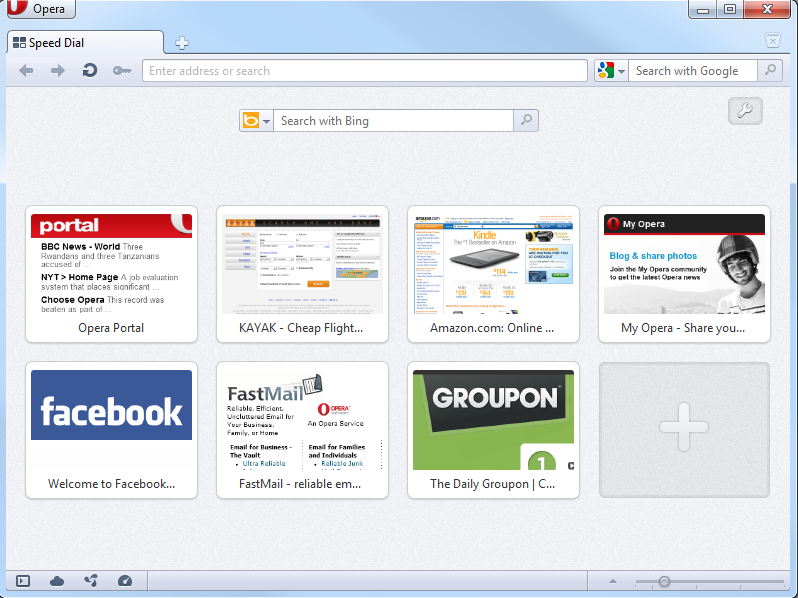Screen dimensions: 798x598
Task: Expand the Bing search engine dropdown
Action: click(256, 121)
